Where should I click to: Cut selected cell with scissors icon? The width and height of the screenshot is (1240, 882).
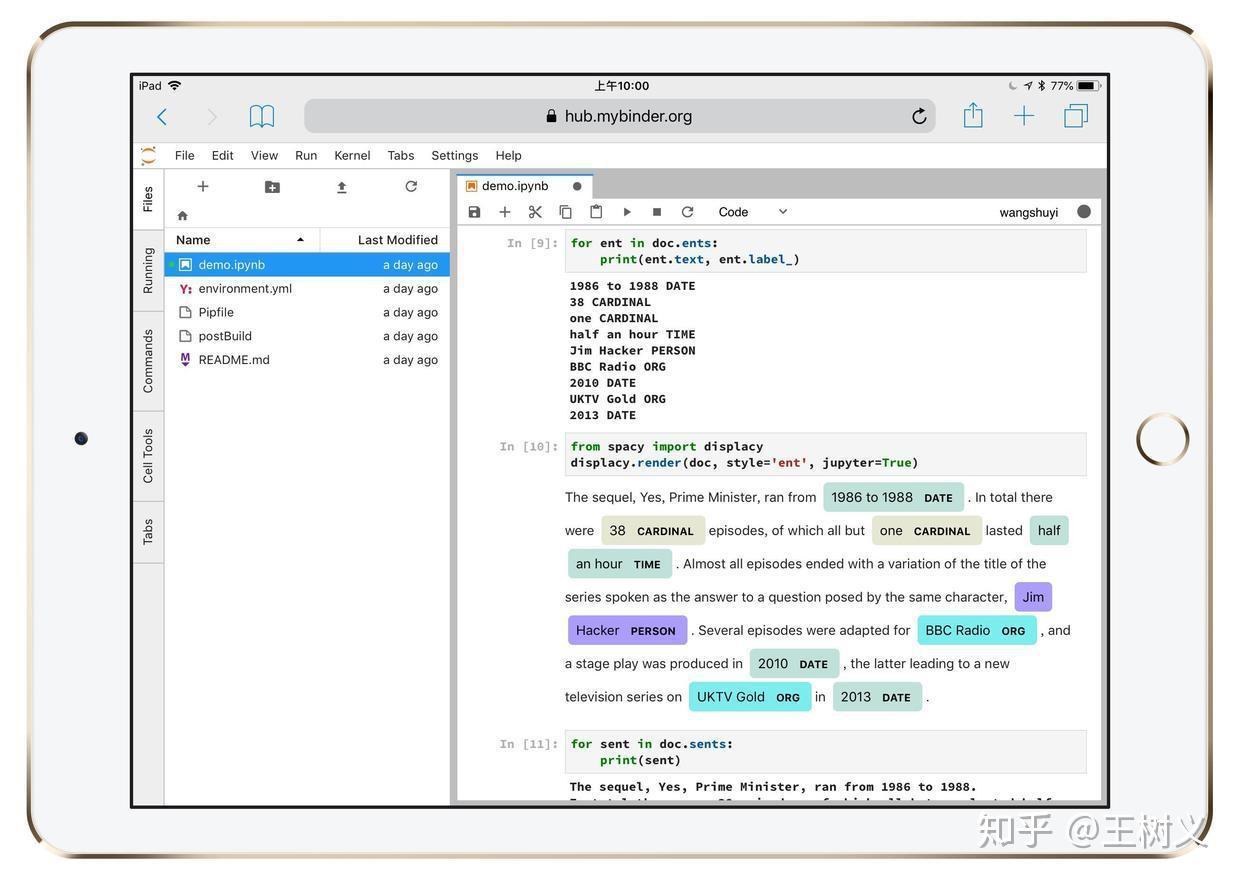[x=535, y=212]
